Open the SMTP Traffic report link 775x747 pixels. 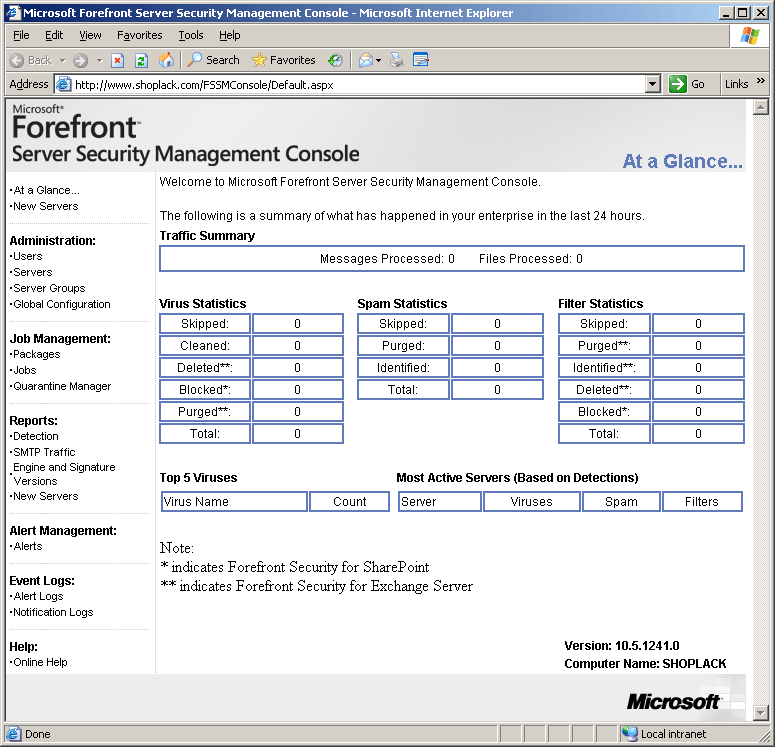pos(44,452)
